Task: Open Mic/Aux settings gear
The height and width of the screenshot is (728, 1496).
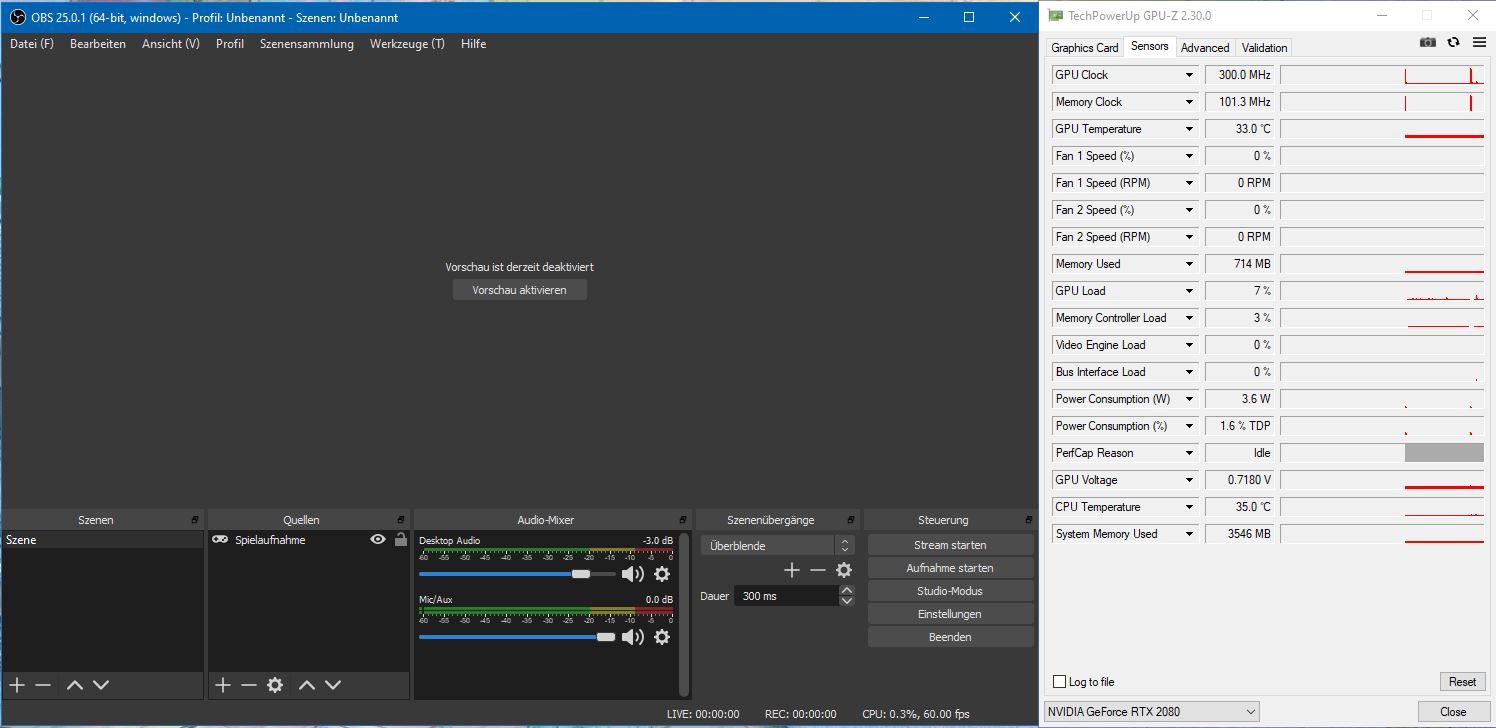Action: [x=662, y=637]
